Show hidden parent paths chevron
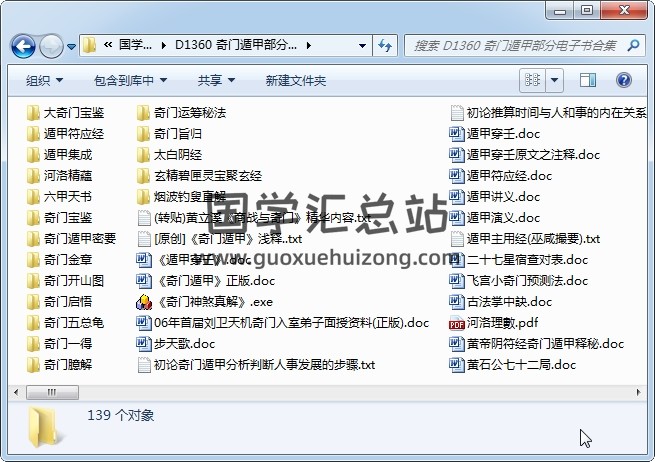 click(x=108, y=45)
